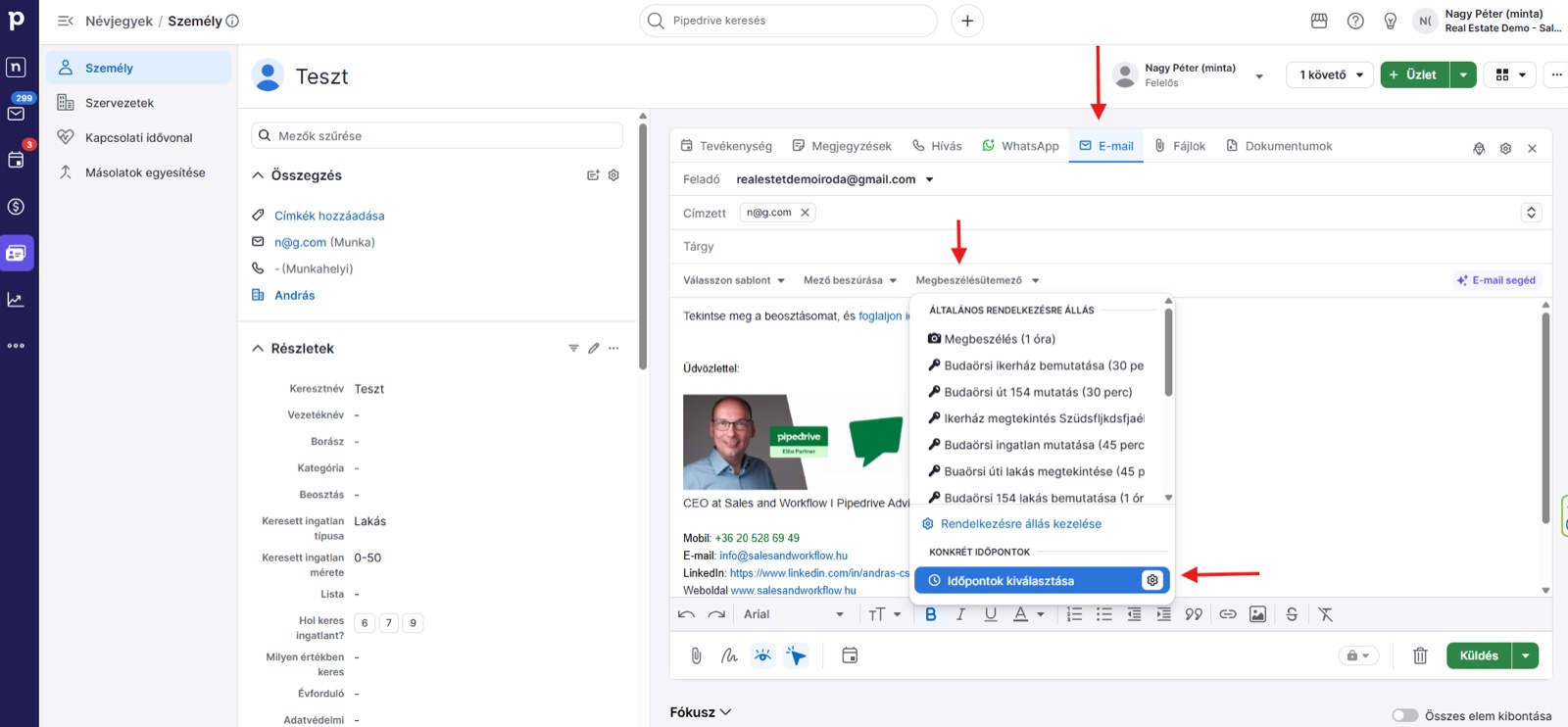Undo the last edit in email editor
This screenshot has height=727, width=1568.
(686, 614)
